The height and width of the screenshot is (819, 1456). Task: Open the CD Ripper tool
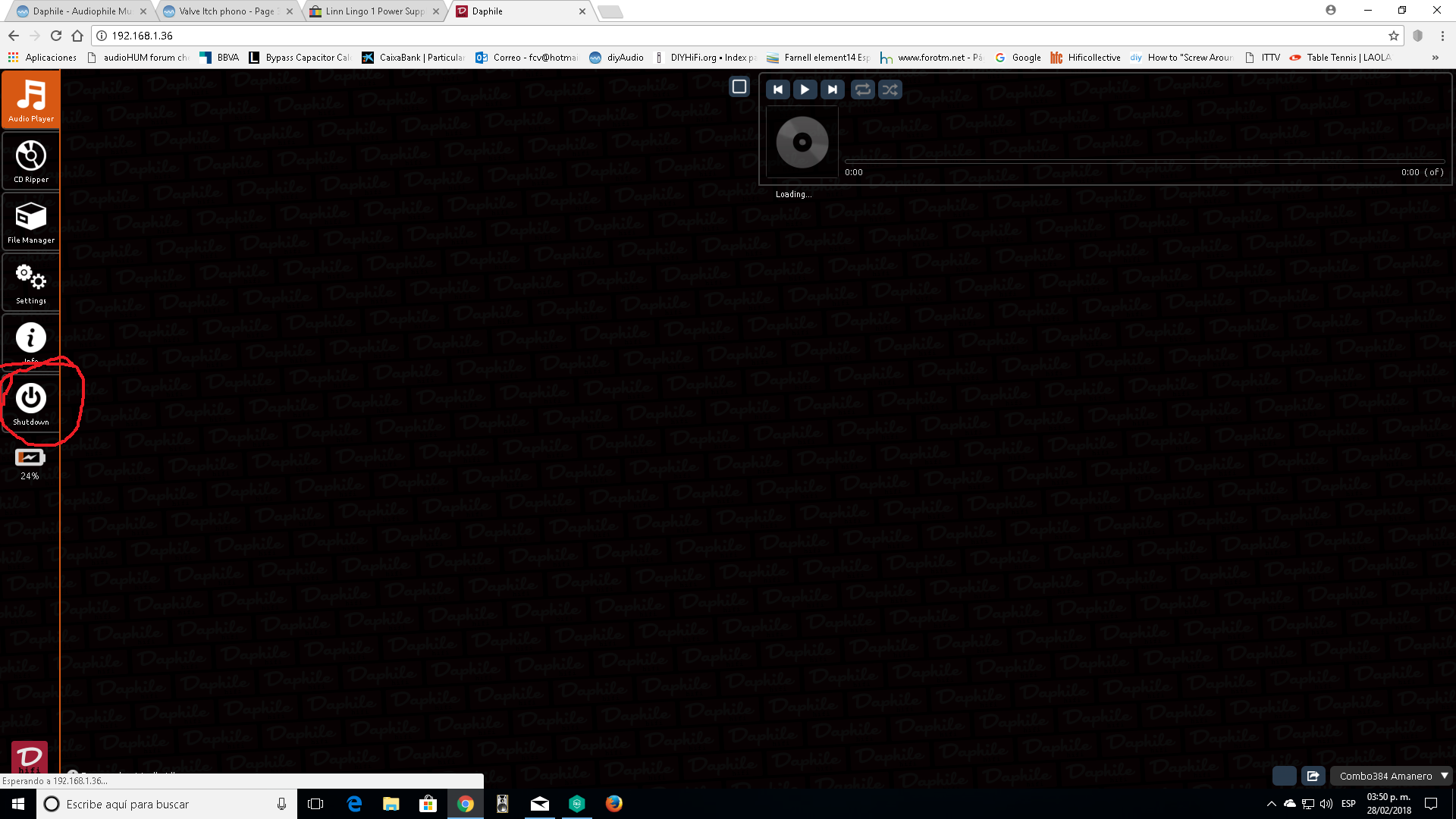(x=31, y=160)
